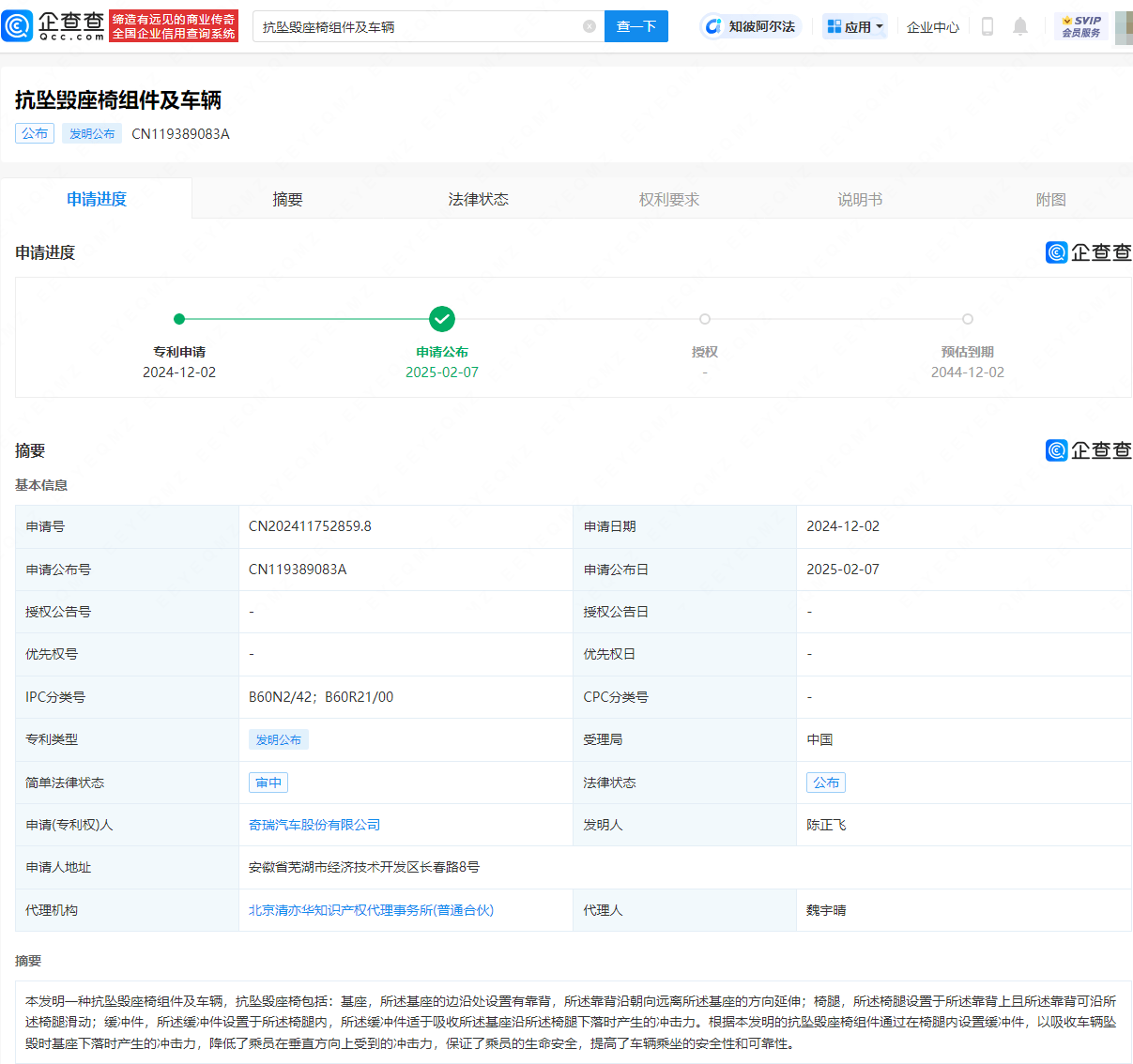The width and height of the screenshot is (1133, 1064).
Task: Click the 查一下 search button
Action: pyautogui.click(x=636, y=26)
